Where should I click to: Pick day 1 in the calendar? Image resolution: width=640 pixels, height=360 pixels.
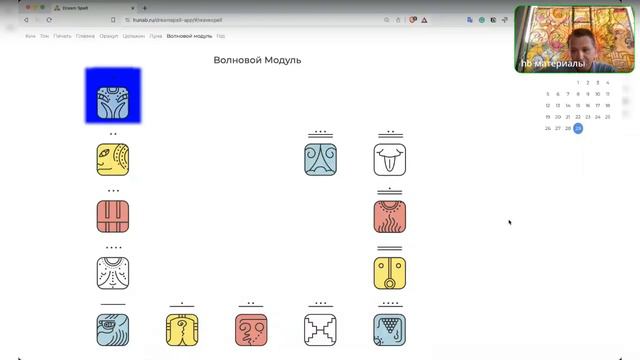click(578, 82)
